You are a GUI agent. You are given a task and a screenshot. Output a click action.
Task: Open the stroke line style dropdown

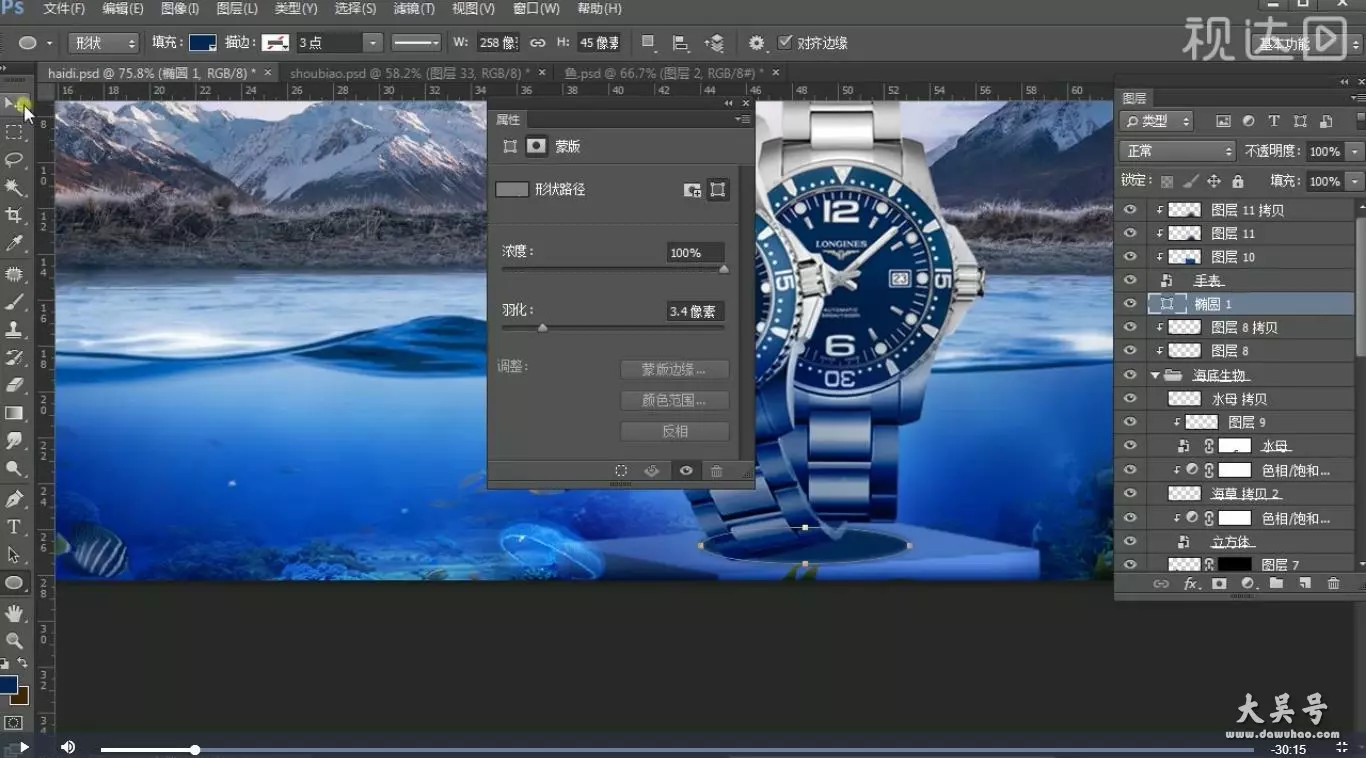416,43
